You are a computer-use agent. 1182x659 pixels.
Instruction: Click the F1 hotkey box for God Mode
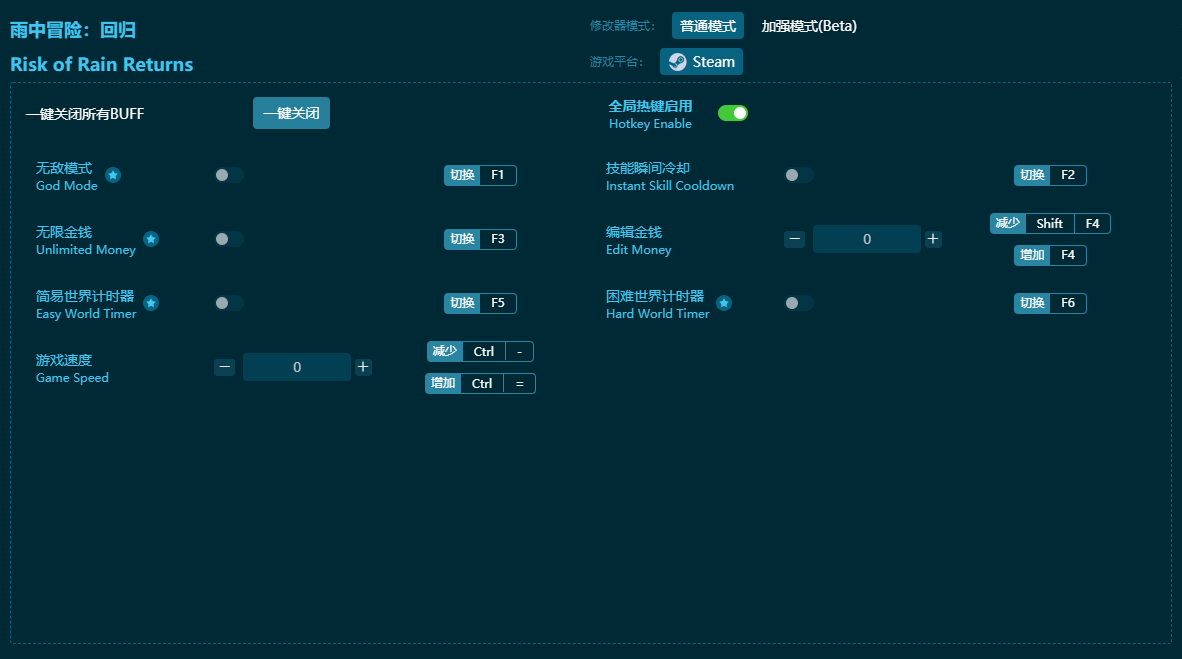pyautogui.click(x=497, y=176)
